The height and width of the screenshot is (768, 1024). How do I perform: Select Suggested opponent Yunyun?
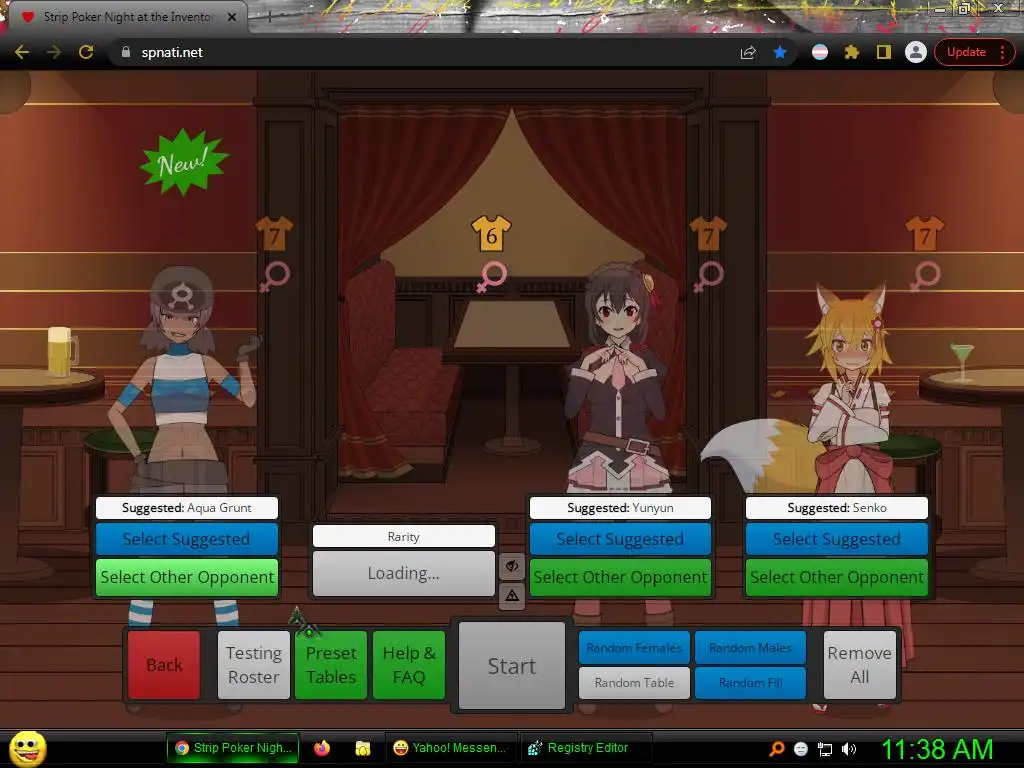pyautogui.click(x=620, y=539)
